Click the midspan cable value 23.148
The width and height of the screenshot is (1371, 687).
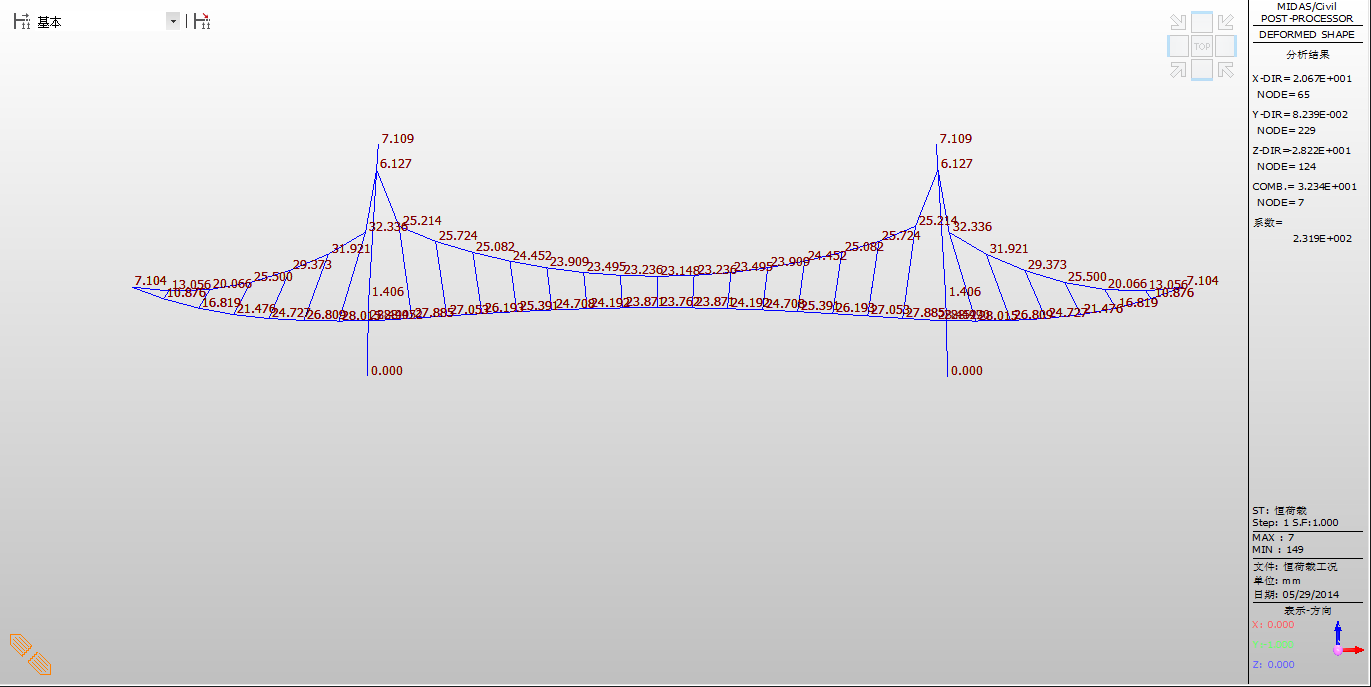click(x=680, y=271)
